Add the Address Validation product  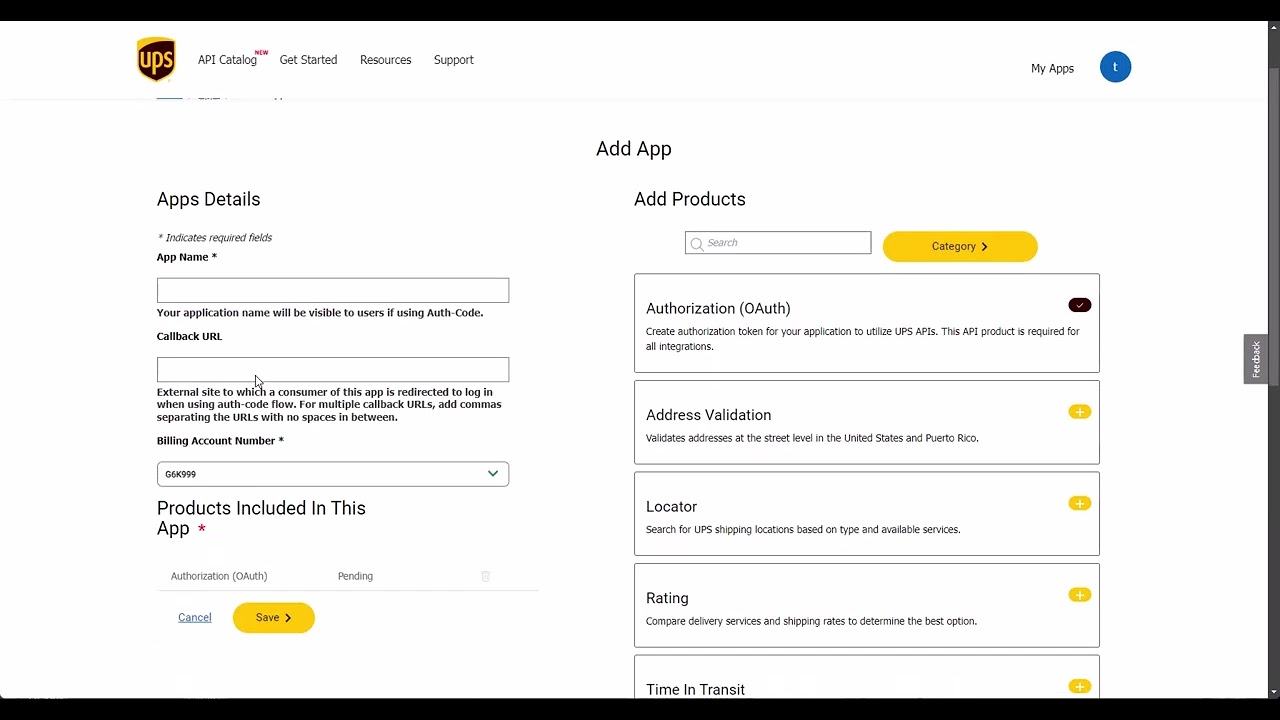tap(1079, 412)
